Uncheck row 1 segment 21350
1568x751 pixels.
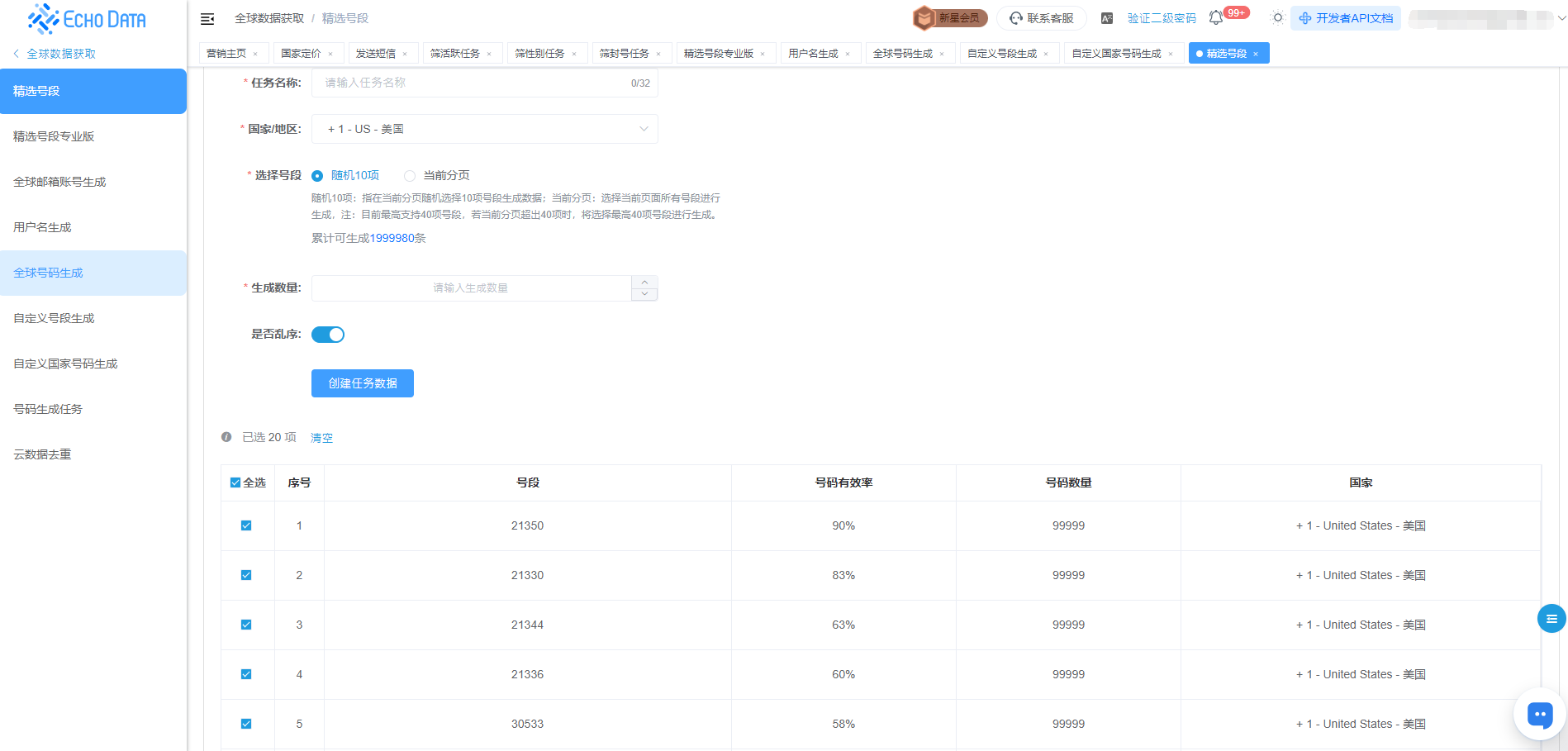pyautogui.click(x=246, y=525)
